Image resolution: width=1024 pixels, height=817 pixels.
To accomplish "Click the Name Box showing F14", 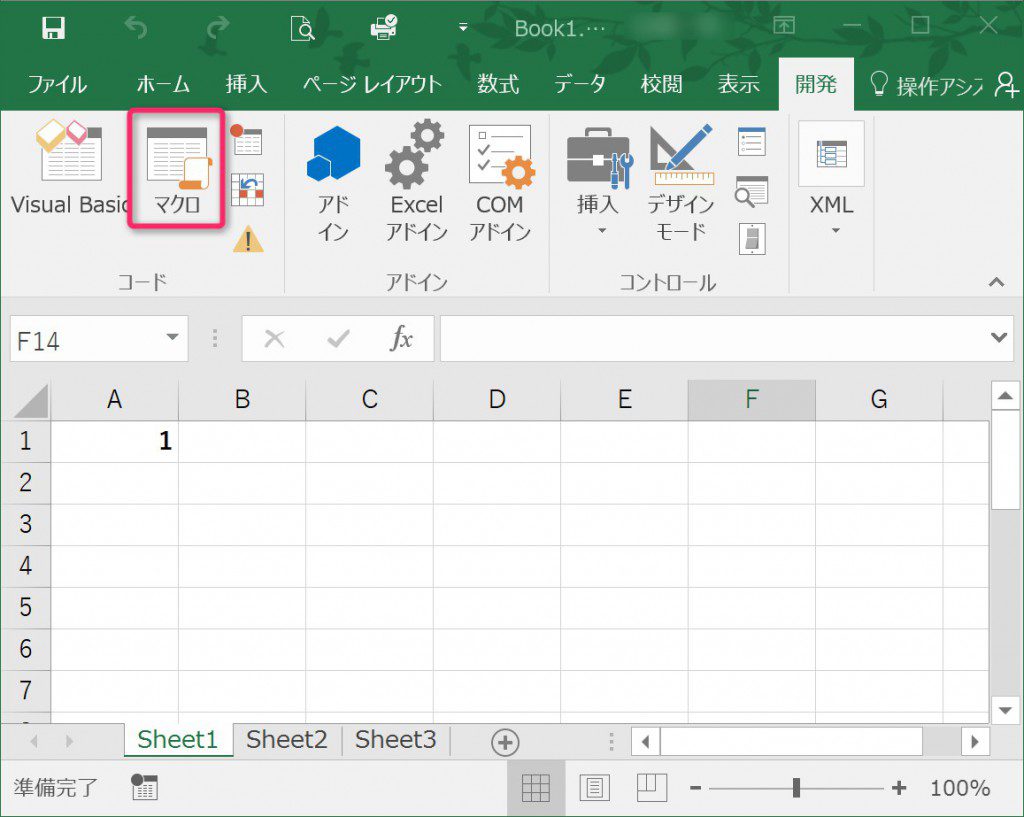I will tap(87, 339).
